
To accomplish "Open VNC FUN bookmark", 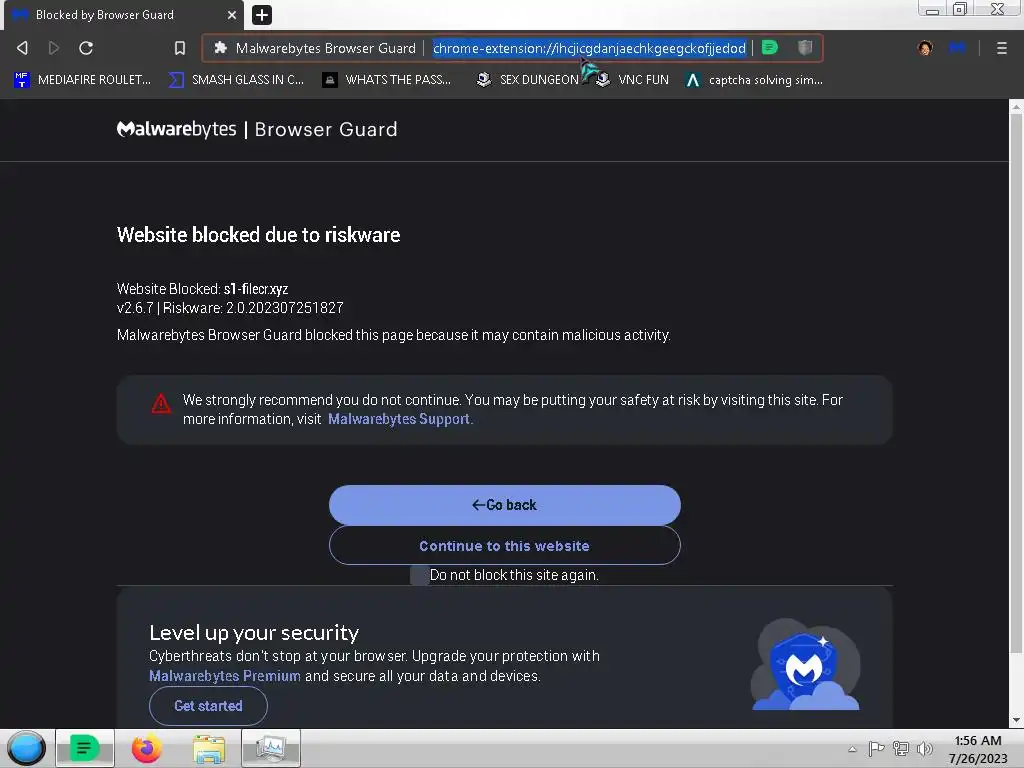I will tap(633, 80).
